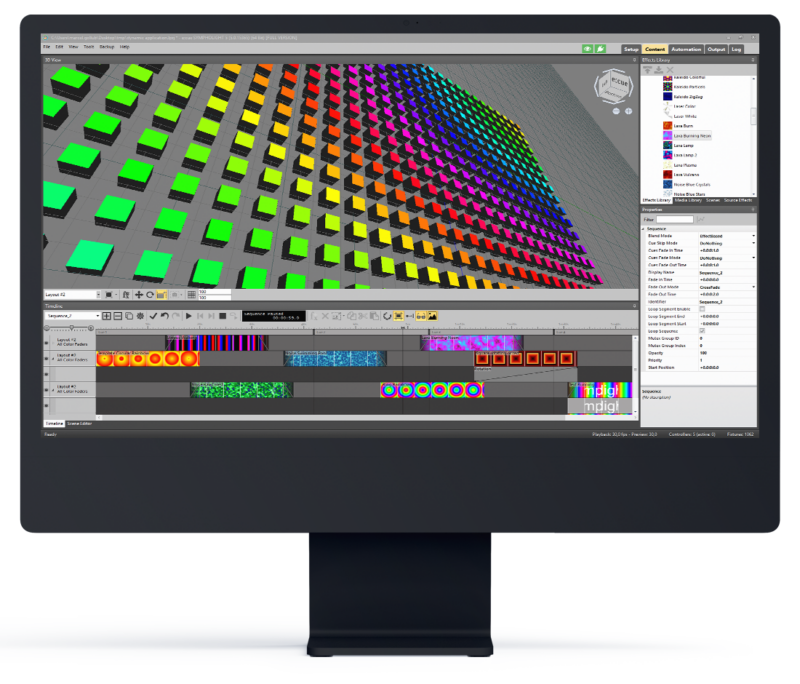Click the add (+) icon in the layout toolbar

point(137,293)
